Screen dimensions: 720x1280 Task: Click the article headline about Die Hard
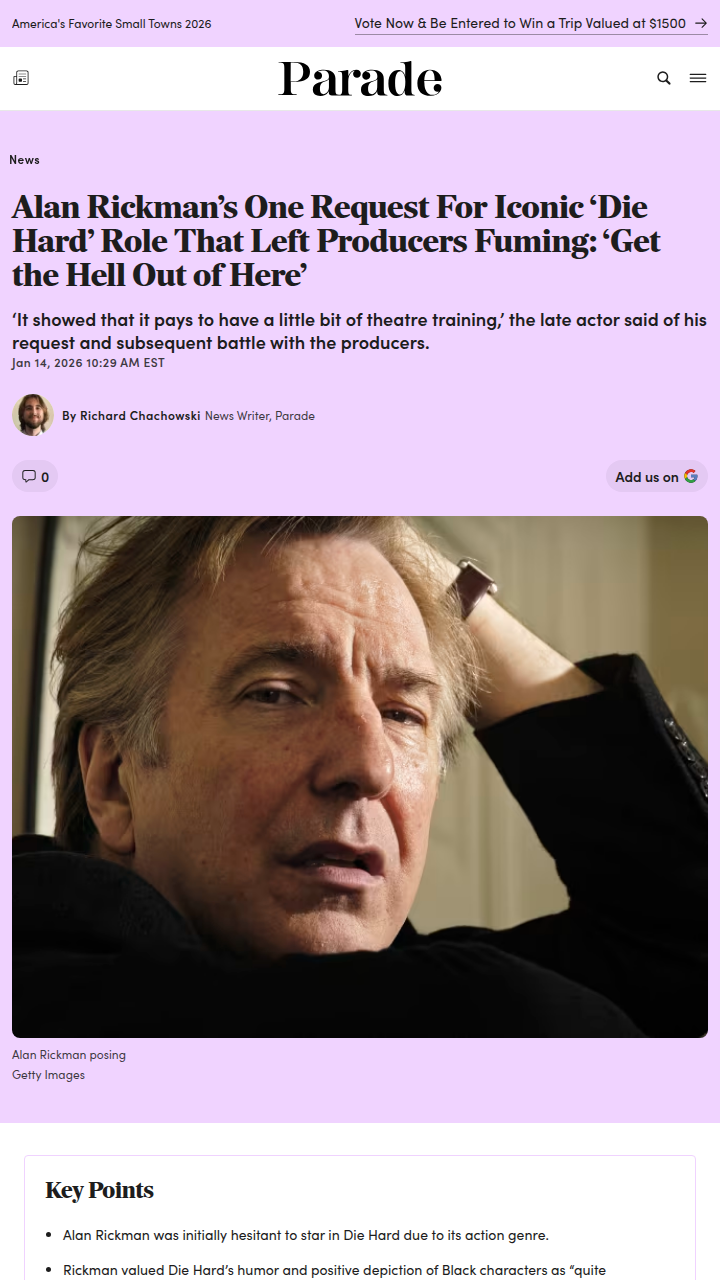coord(337,240)
